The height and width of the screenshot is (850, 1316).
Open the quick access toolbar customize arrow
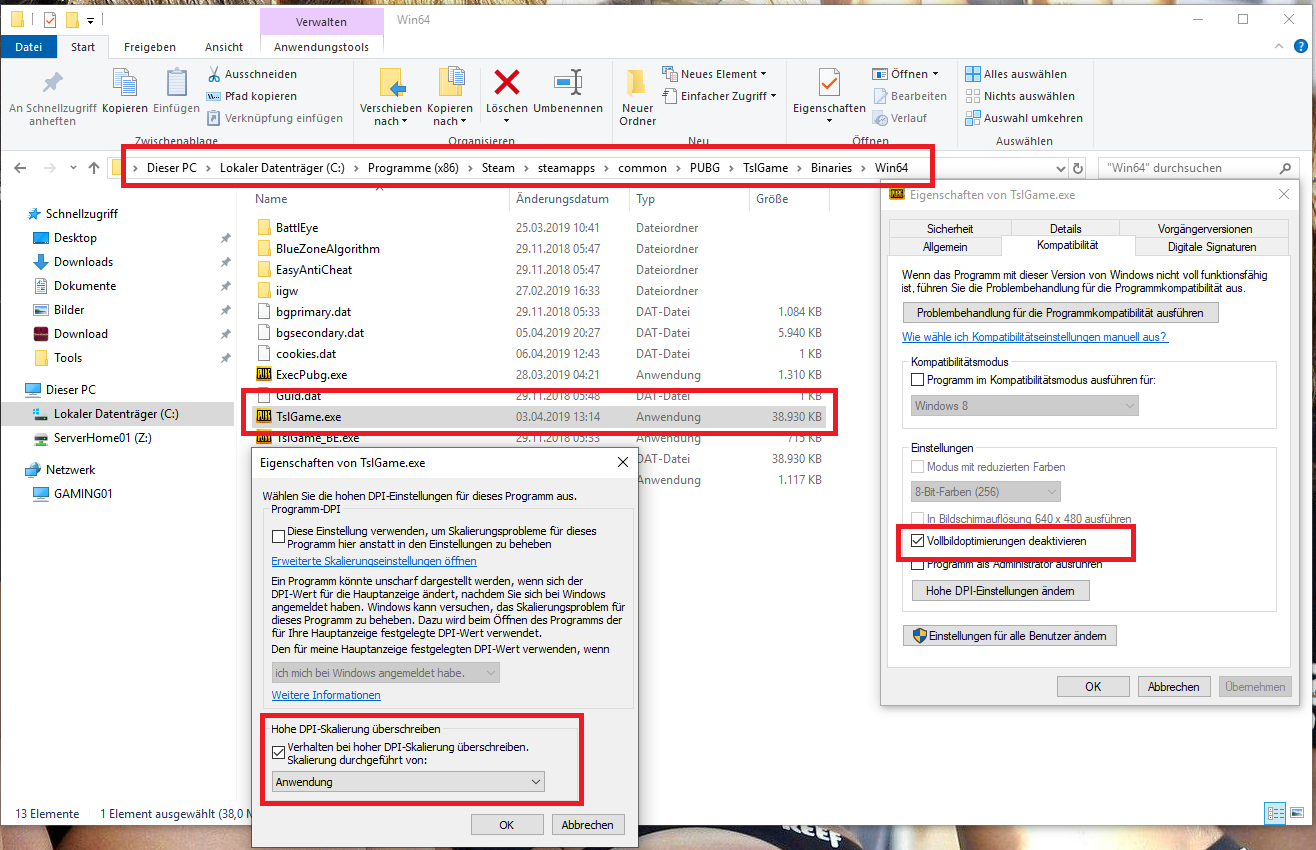(91, 20)
